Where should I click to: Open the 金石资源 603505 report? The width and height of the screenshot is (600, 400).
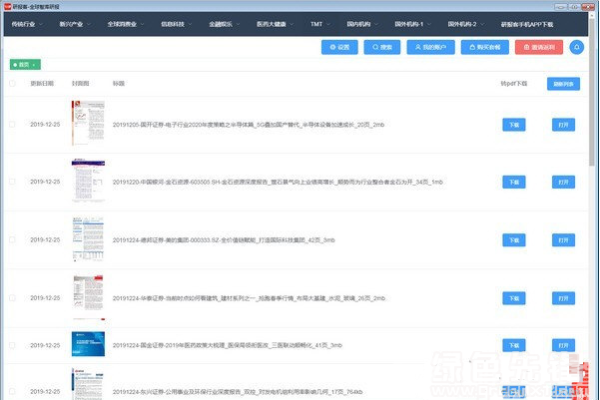click(563, 182)
